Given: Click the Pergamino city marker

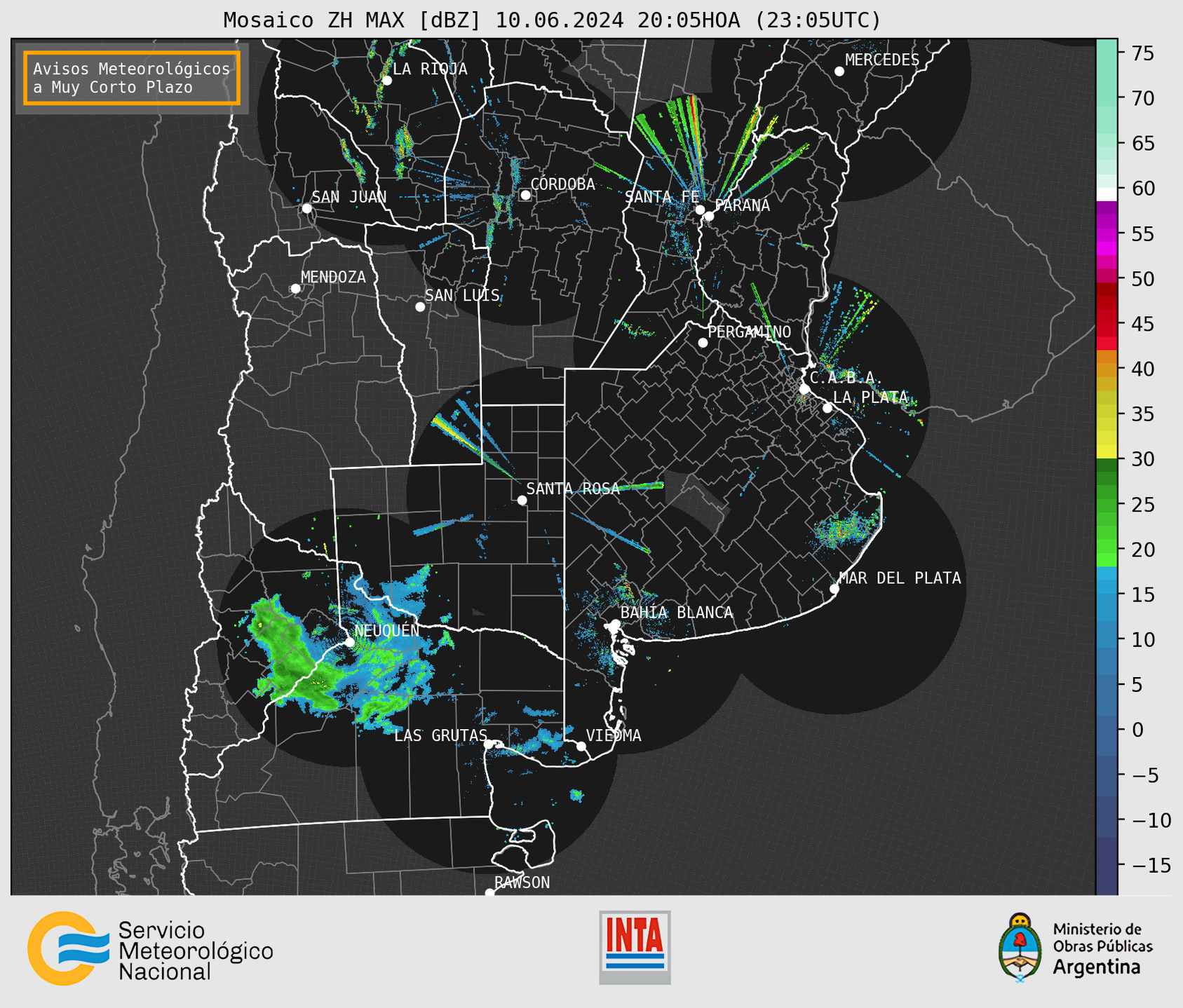Looking at the screenshot, I should (x=703, y=343).
